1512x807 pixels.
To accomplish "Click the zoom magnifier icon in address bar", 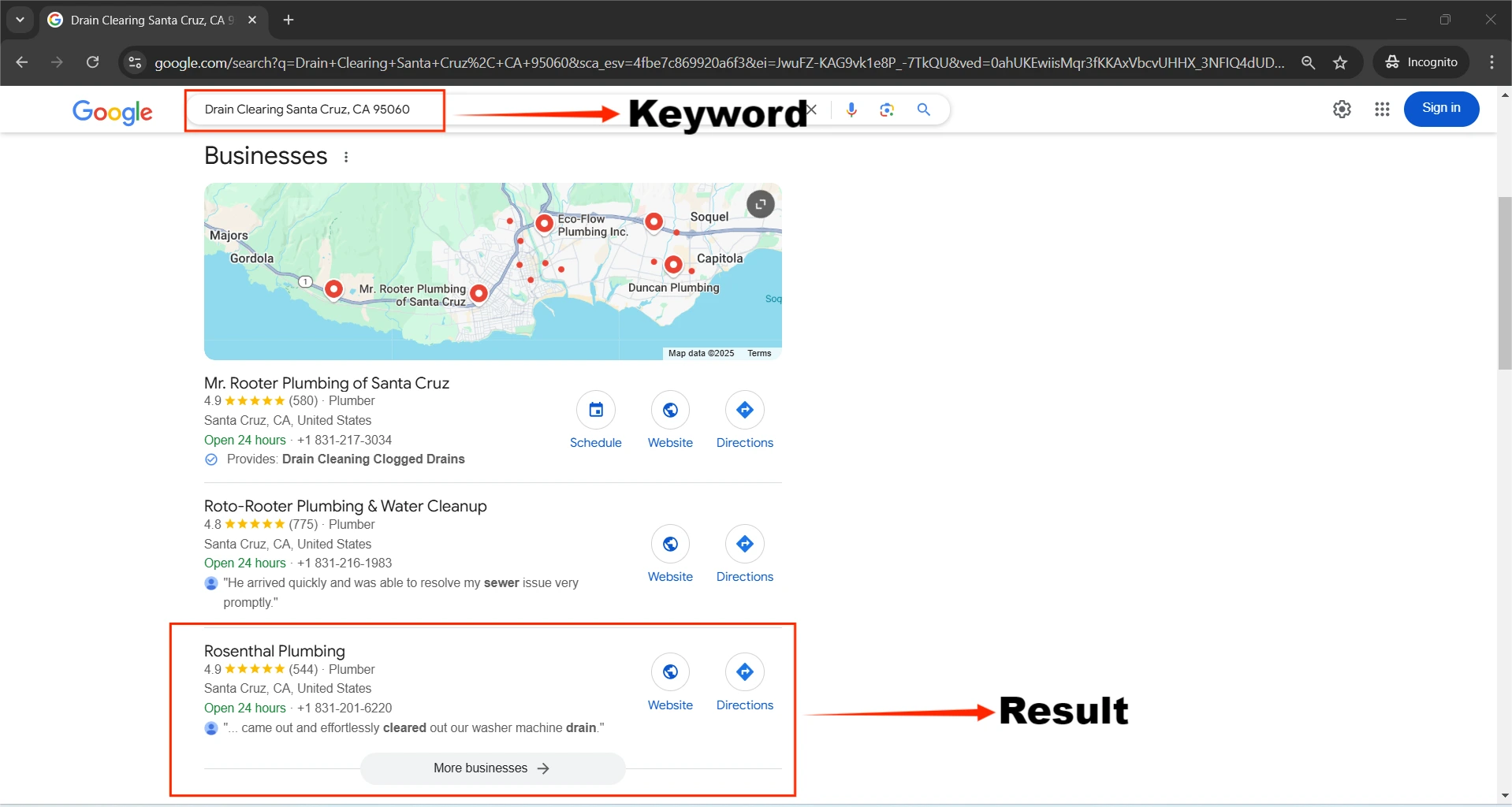I will (x=1308, y=62).
